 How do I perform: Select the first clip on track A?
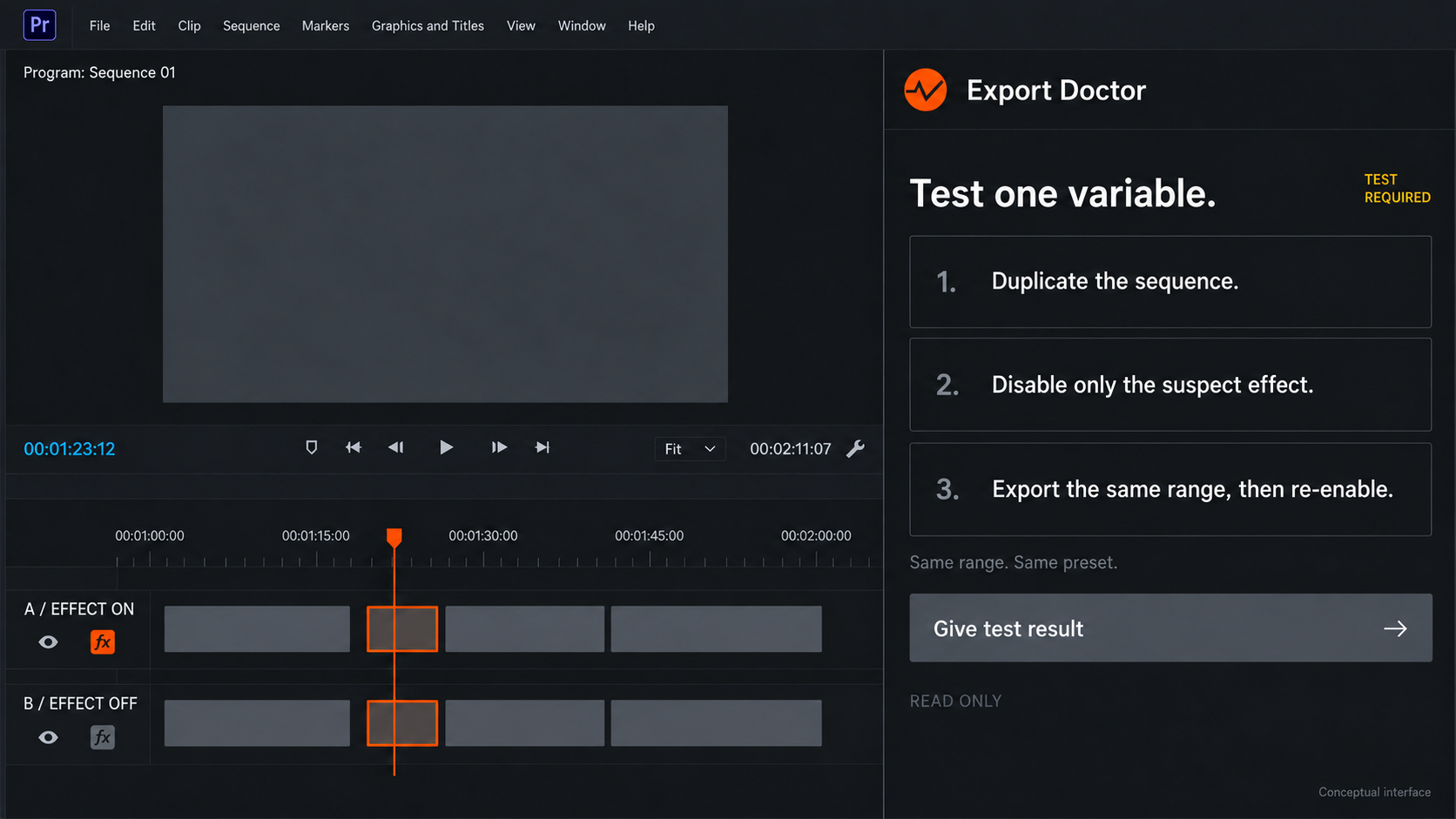257,629
